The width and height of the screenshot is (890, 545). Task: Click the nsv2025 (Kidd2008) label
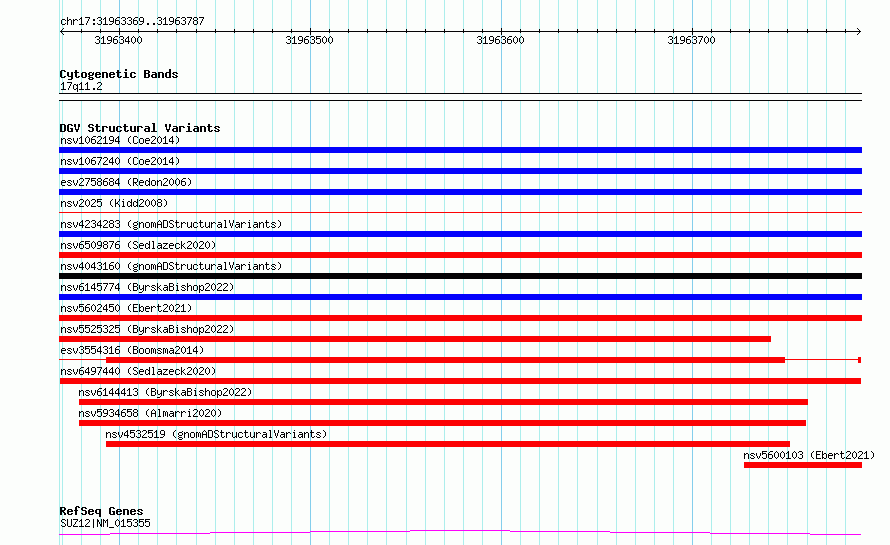[114, 203]
